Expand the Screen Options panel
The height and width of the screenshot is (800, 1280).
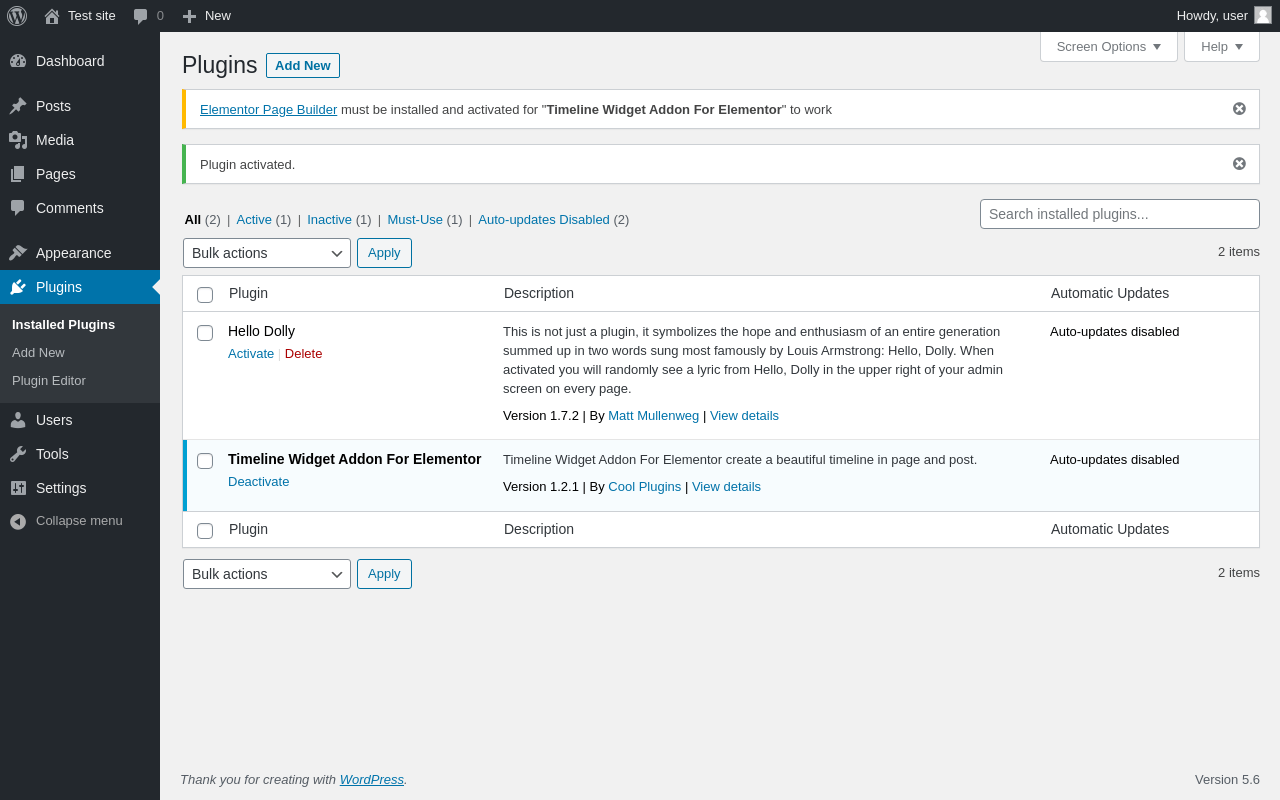[1108, 47]
